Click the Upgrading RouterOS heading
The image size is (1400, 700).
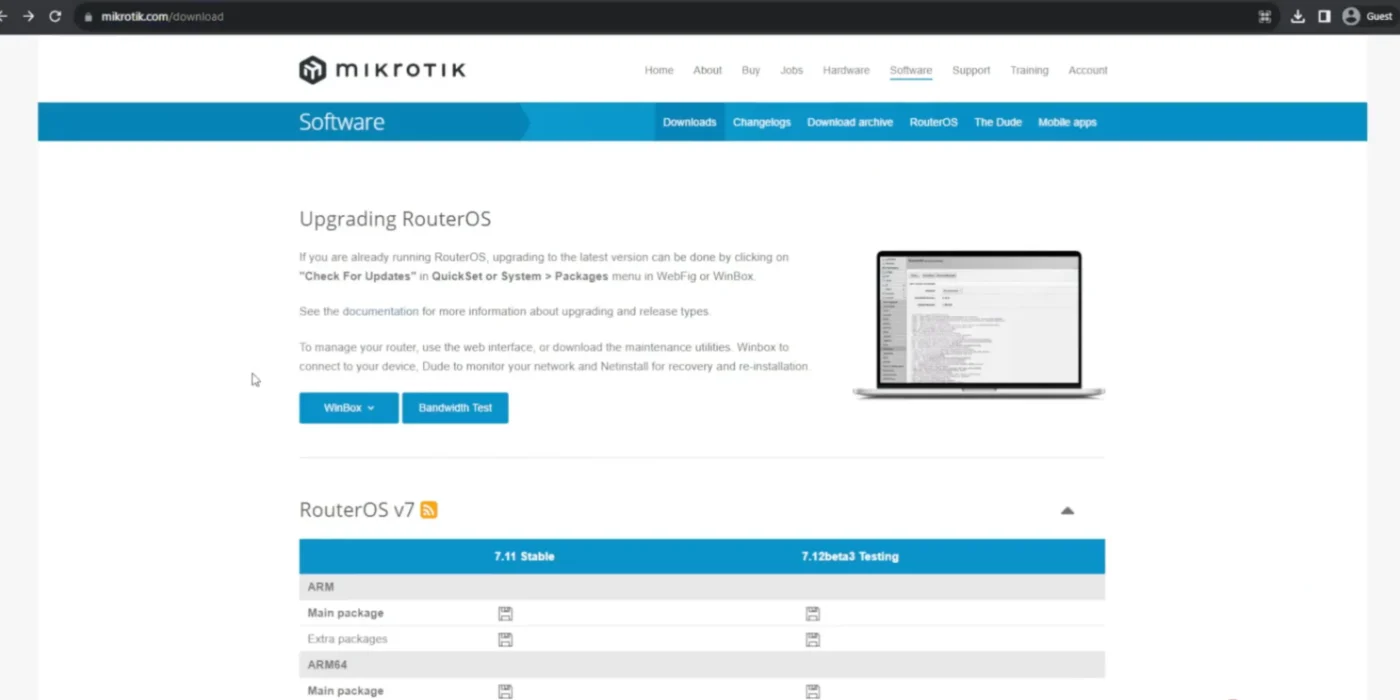pos(395,219)
